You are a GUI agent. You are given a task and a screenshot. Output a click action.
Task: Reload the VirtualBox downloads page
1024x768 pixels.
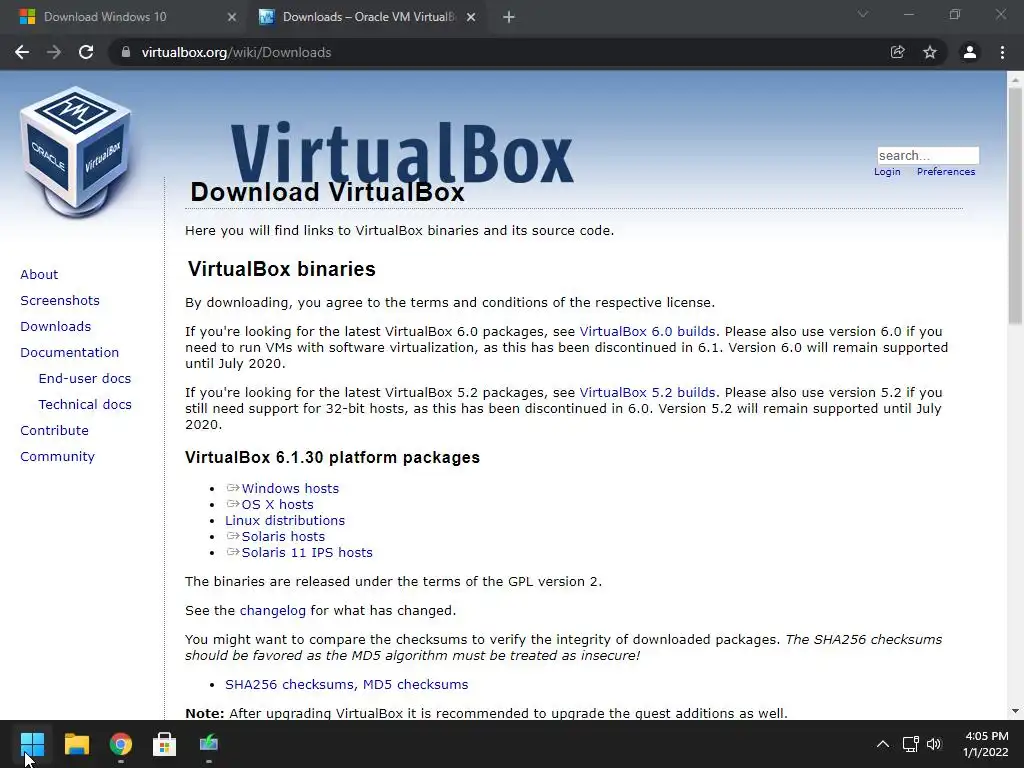click(x=86, y=52)
